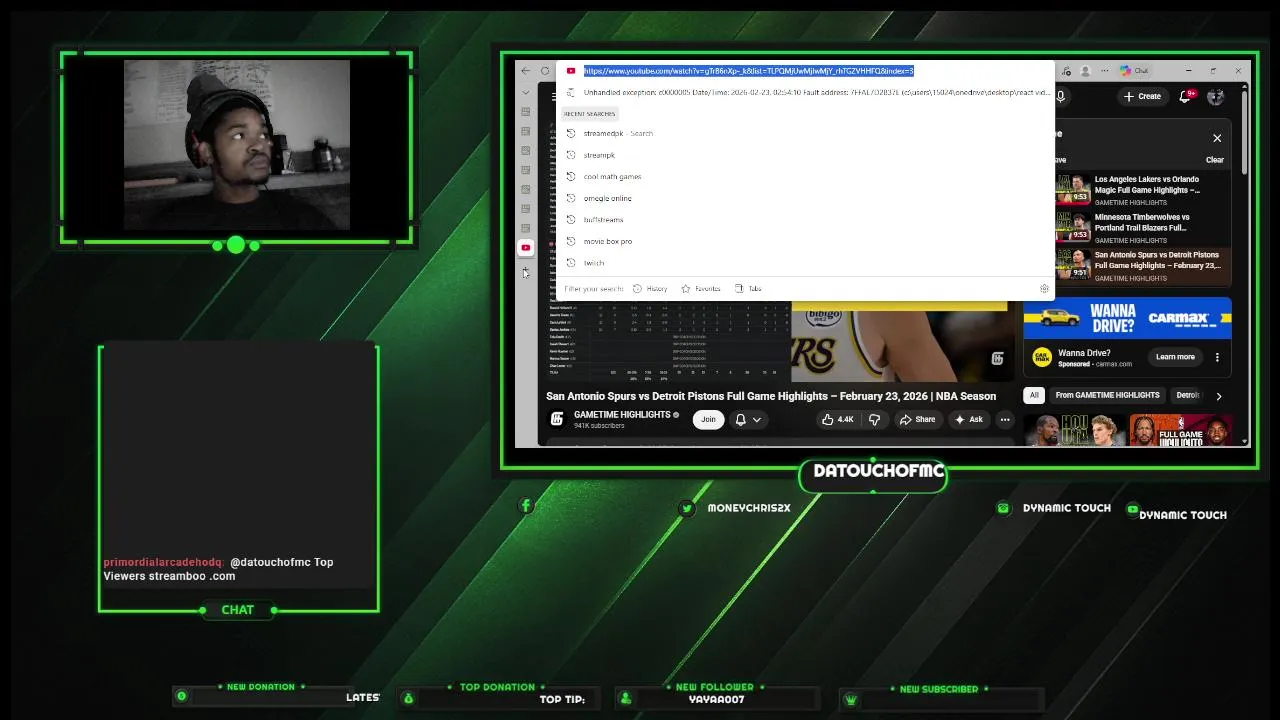1280x720 pixels.
Task: Open the subscription notification bell dropdown
Action: (748, 420)
